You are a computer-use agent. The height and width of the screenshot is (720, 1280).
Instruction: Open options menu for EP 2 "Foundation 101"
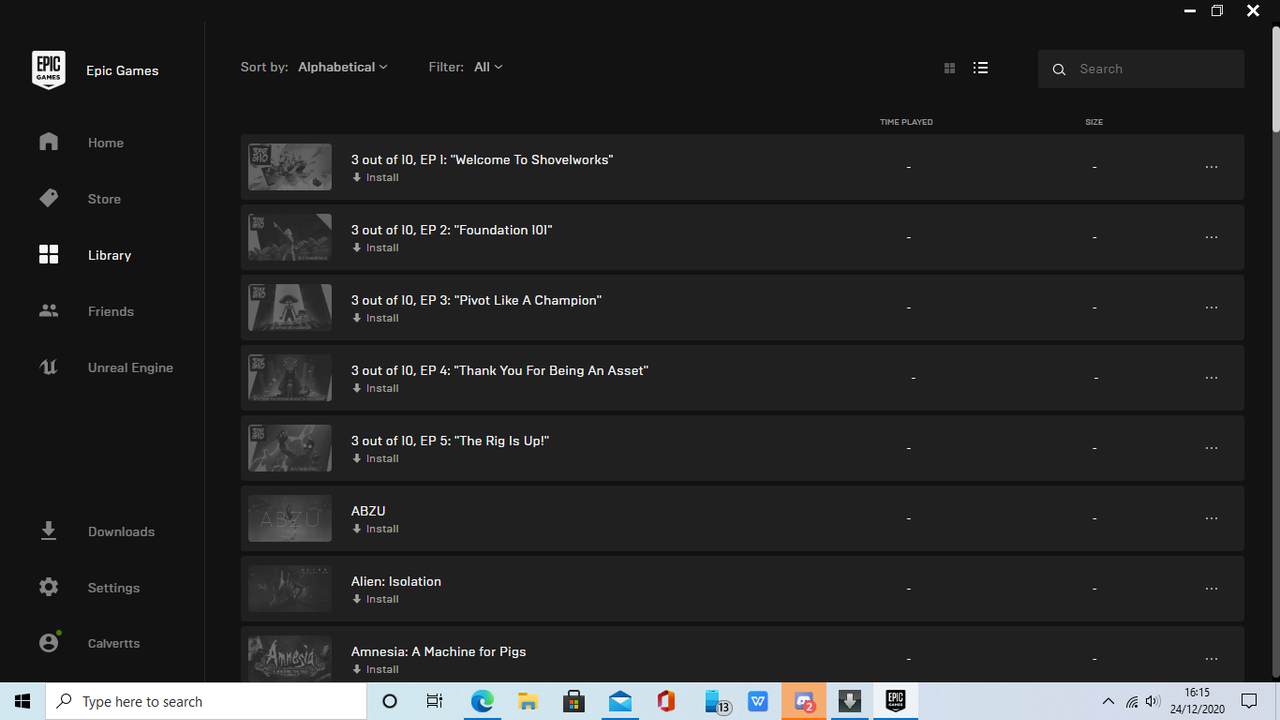[x=1211, y=237]
